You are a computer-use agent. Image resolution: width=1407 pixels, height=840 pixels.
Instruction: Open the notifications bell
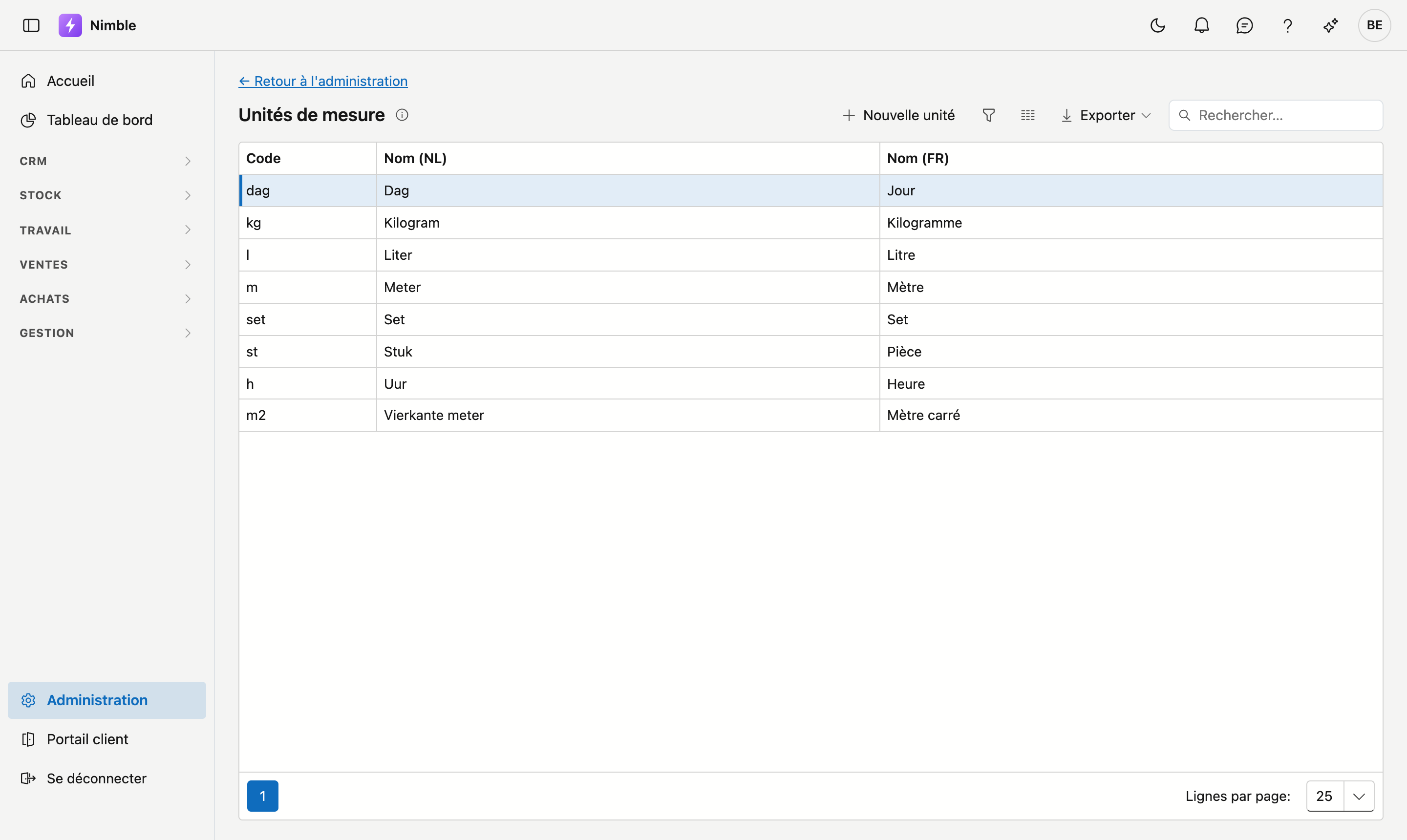(x=1201, y=25)
